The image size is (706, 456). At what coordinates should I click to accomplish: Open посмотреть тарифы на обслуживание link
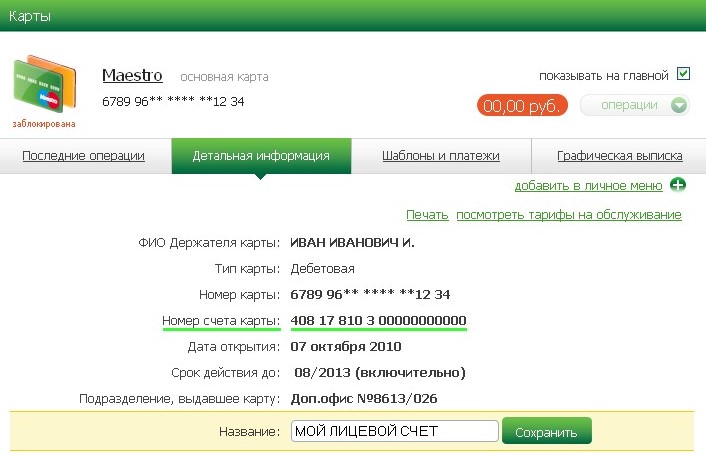[x=569, y=215]
